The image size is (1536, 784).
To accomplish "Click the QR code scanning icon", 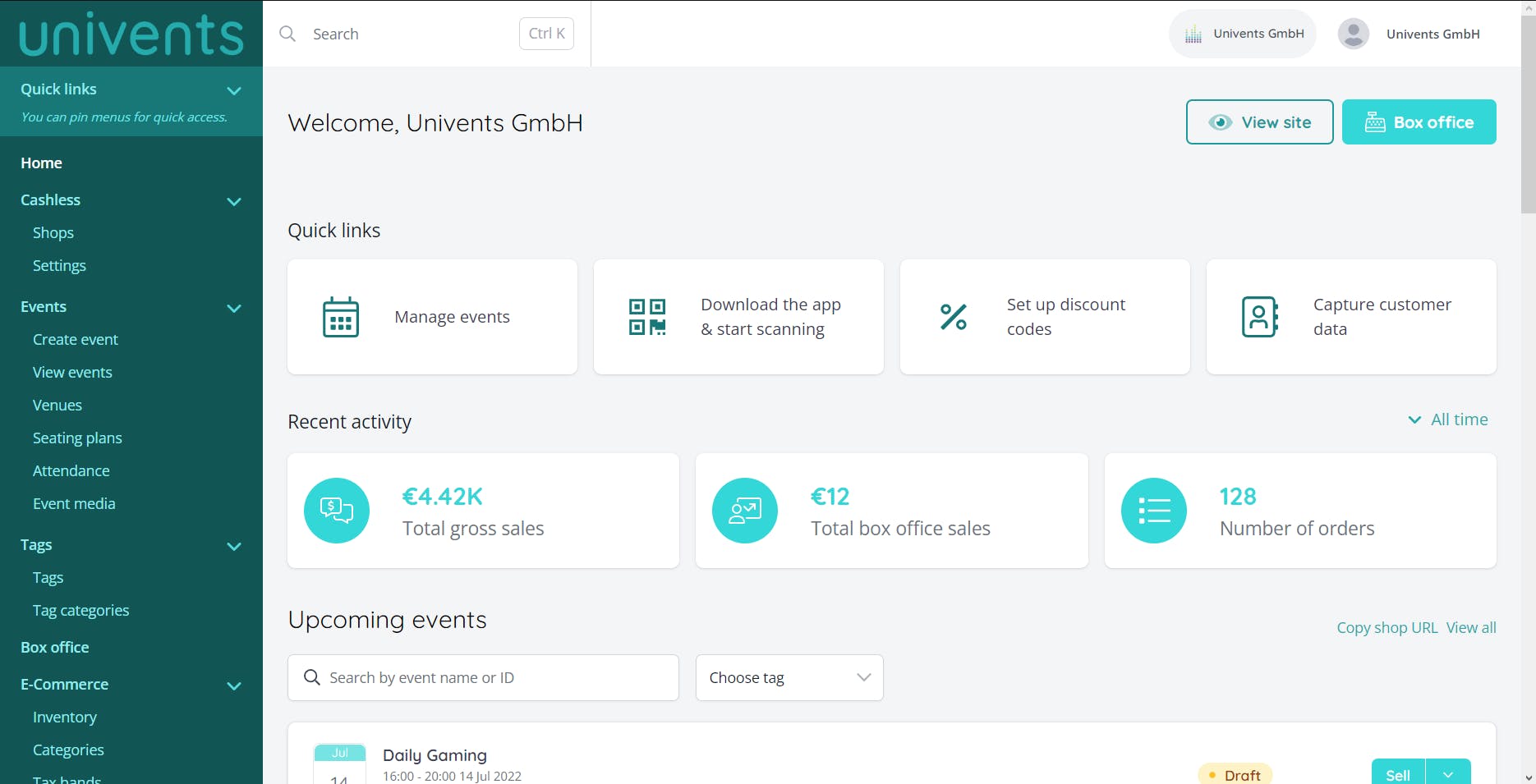I will click(x=647, y=317).
